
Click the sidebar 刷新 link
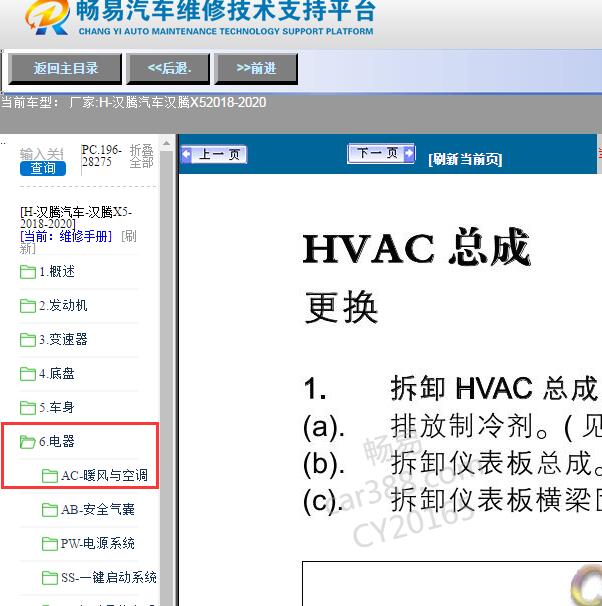point(129,236)
